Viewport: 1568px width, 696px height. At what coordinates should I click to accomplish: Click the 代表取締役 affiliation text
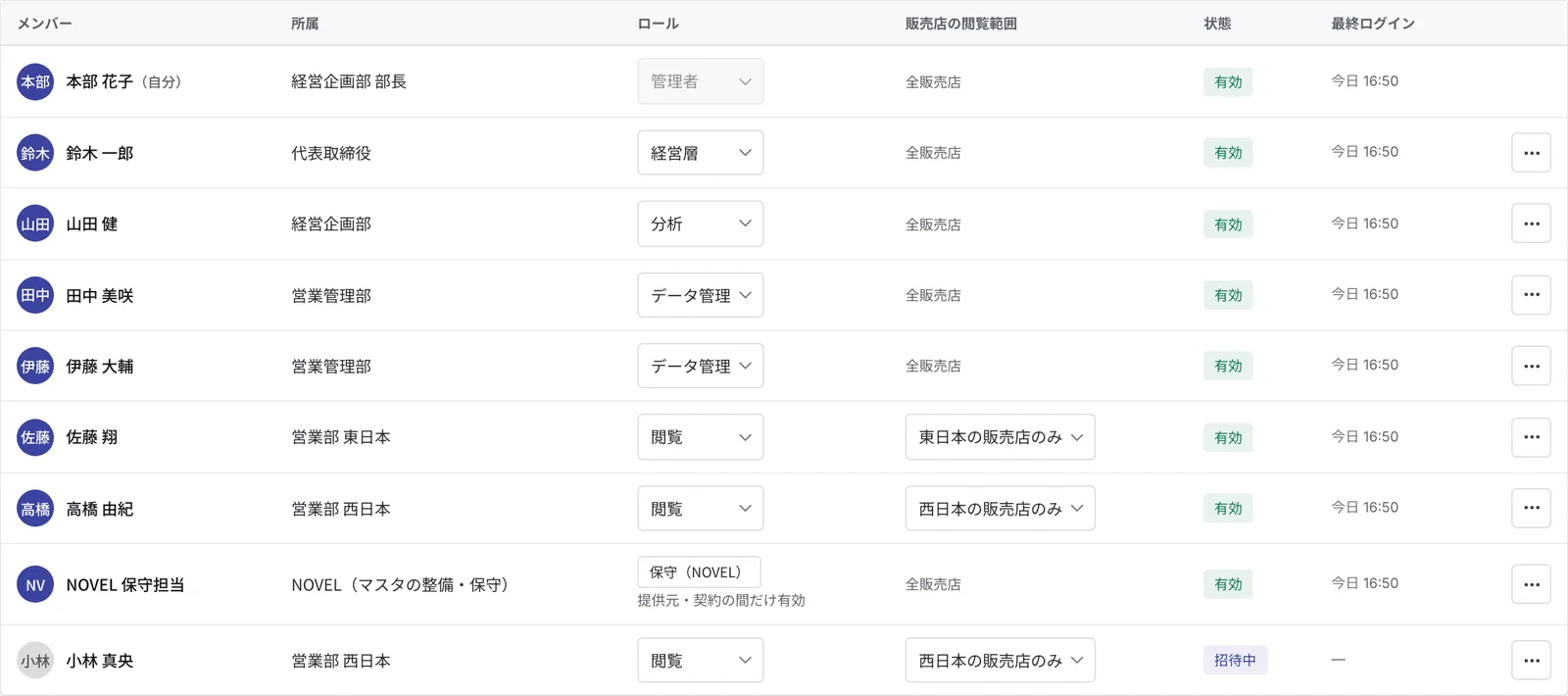click(331, 153)
